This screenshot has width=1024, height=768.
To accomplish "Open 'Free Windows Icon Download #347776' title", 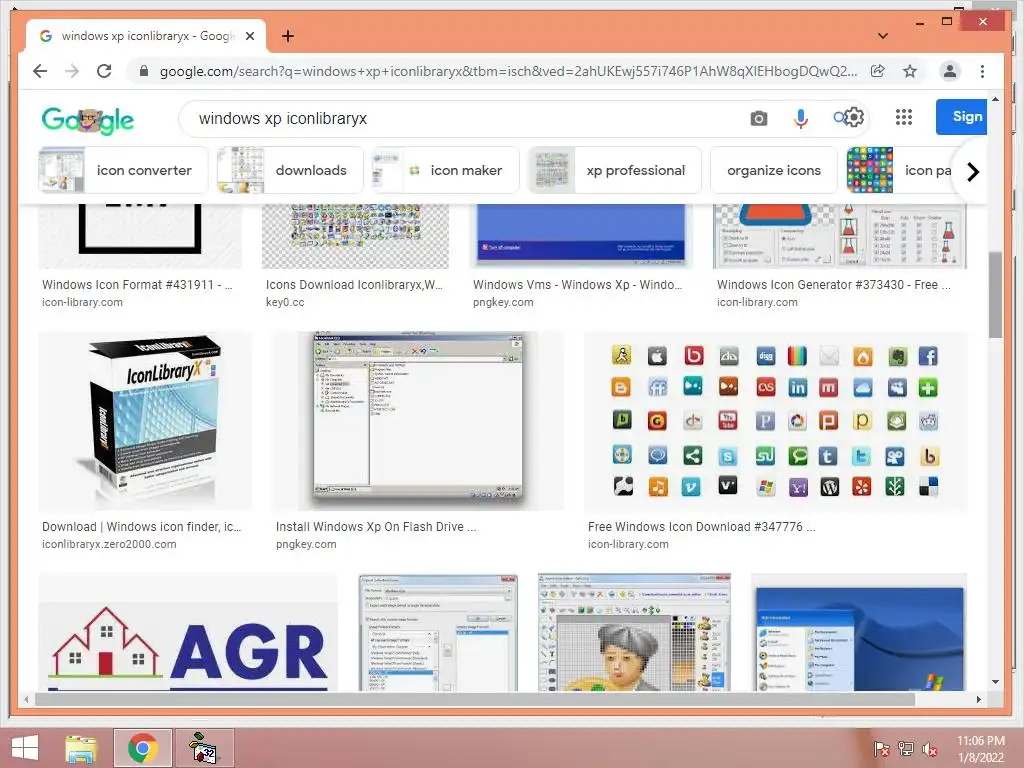I will (x=701, y=526).
